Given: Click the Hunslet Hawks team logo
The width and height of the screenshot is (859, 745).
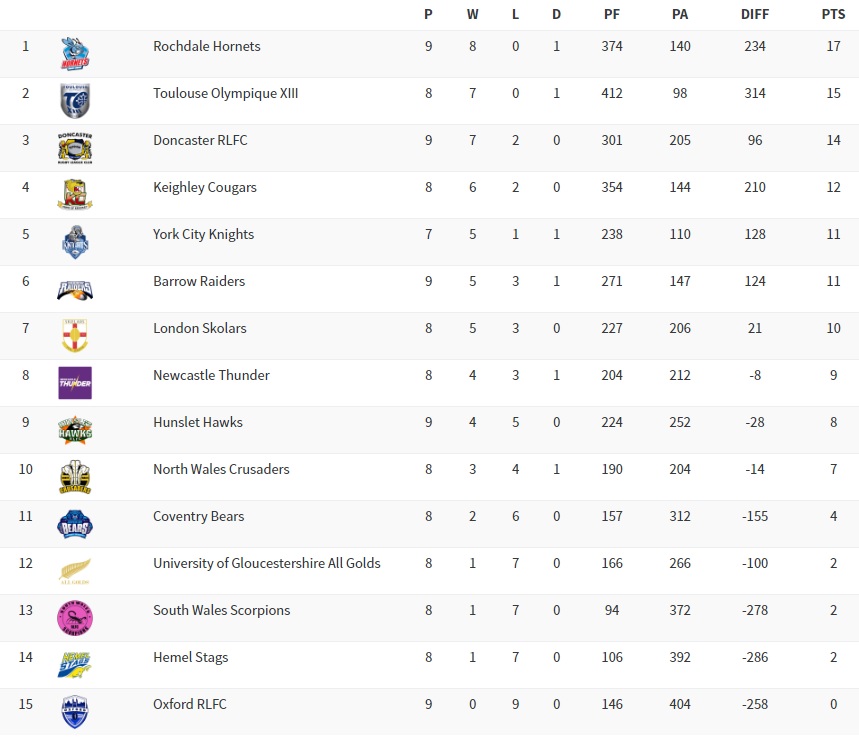Looking at the screenshot, I should [75, 430].
